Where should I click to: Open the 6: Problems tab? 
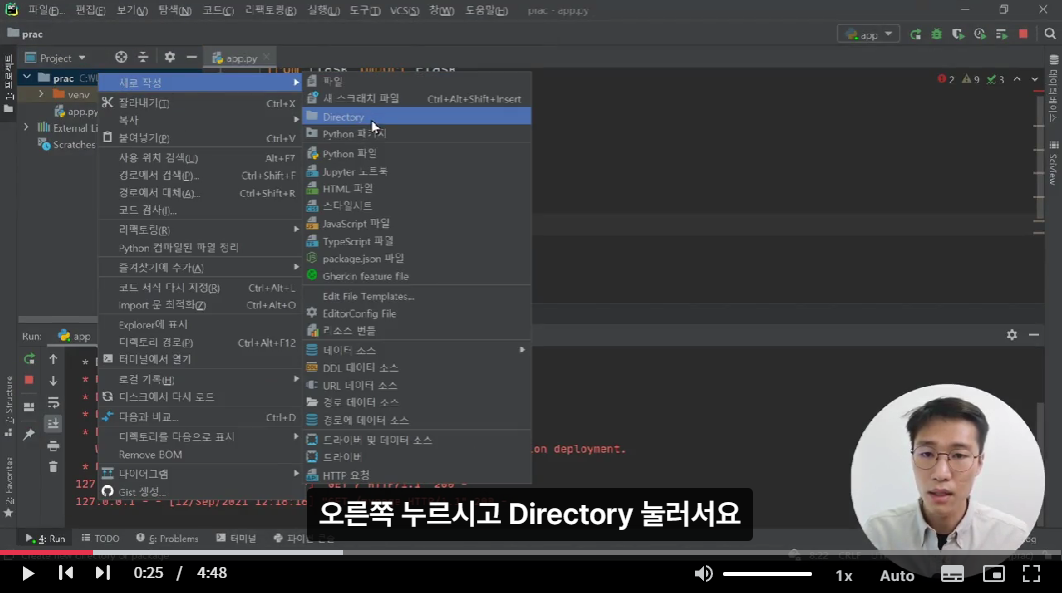click(167, 538)
